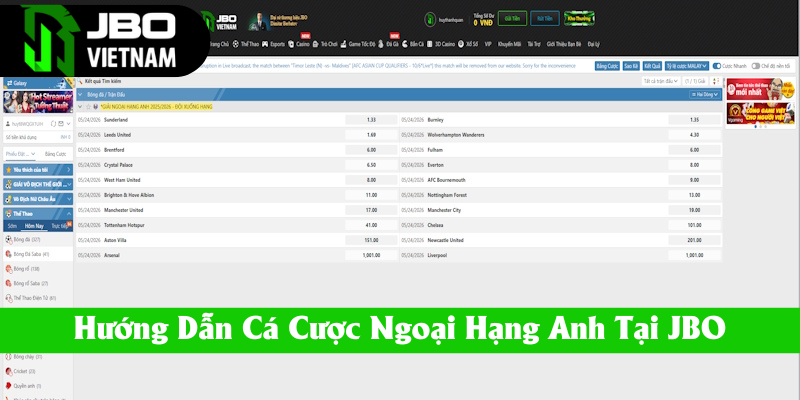Open the Tỷ lệ cược MALAY dropdown
This screenshot has height=400, width=800.
tap(687, 66)
